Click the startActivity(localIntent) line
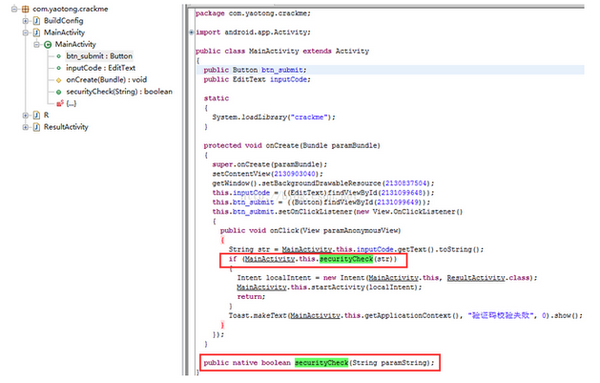The width and height of the screenshot is (600, 383). coord(329,287)
